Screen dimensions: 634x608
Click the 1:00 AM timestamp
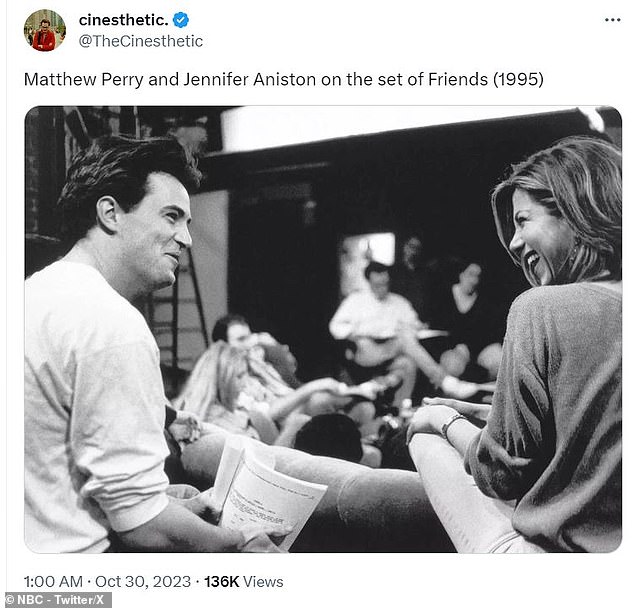click(x=53, y=582)
